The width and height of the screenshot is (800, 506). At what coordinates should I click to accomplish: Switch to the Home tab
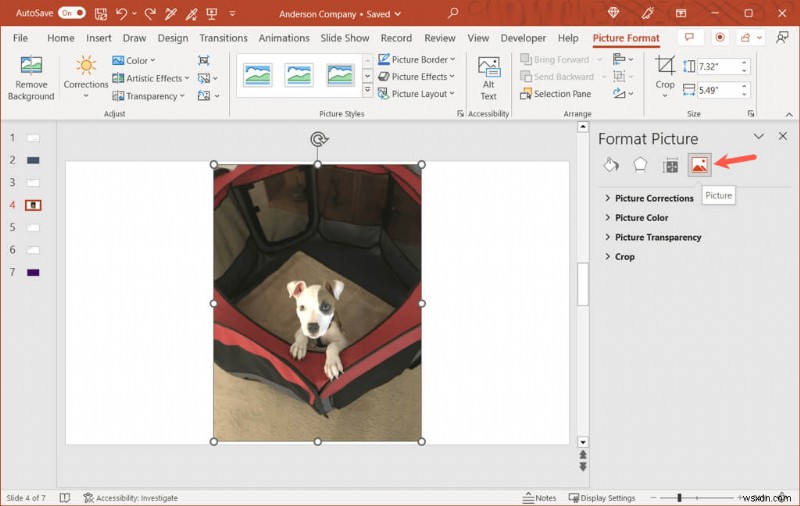point(61,38)
